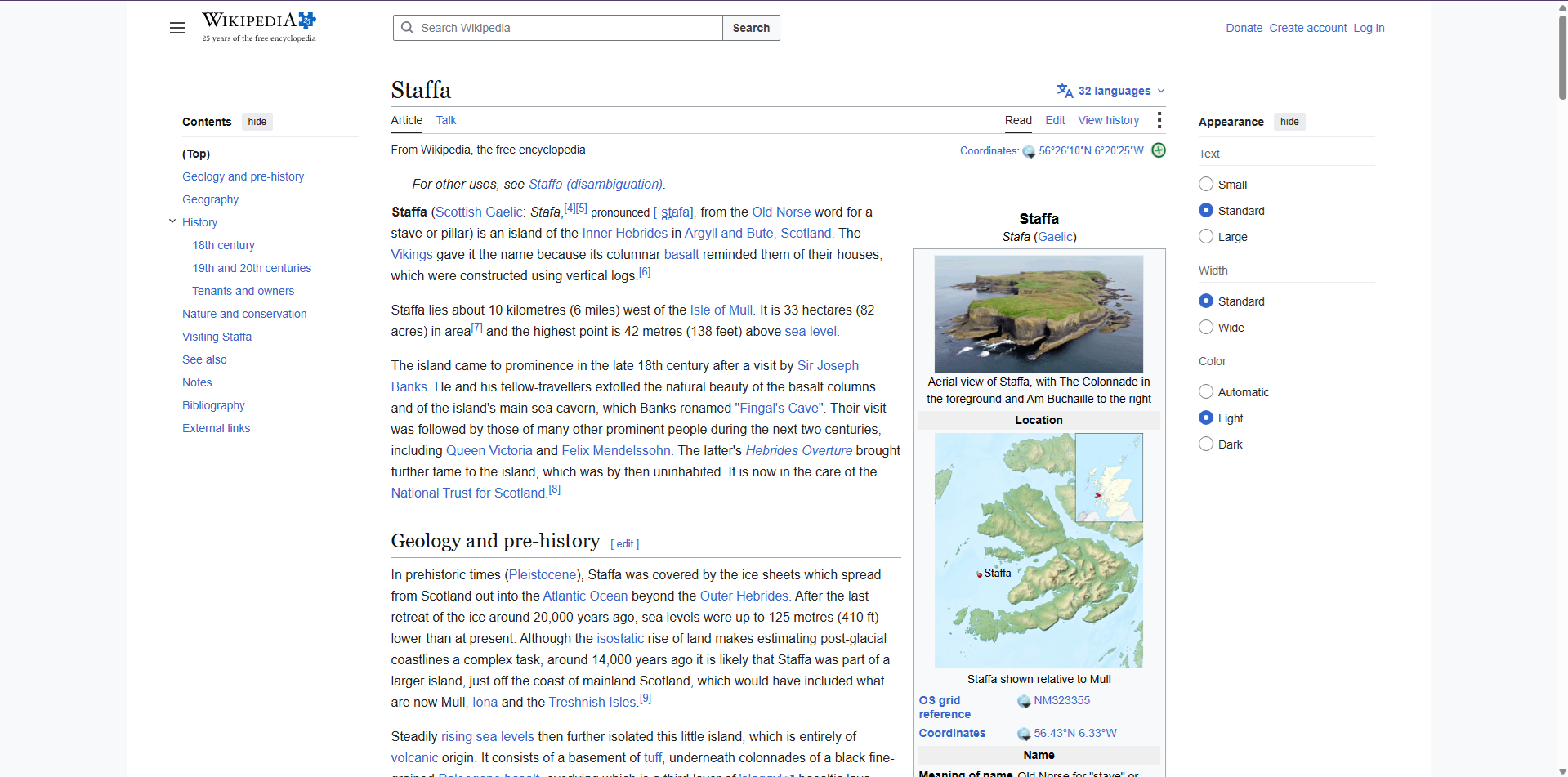The height and width of the screenshot is (777, 1568).
Task: Open the Fingal's Cave link
Action: pos(779,409)
